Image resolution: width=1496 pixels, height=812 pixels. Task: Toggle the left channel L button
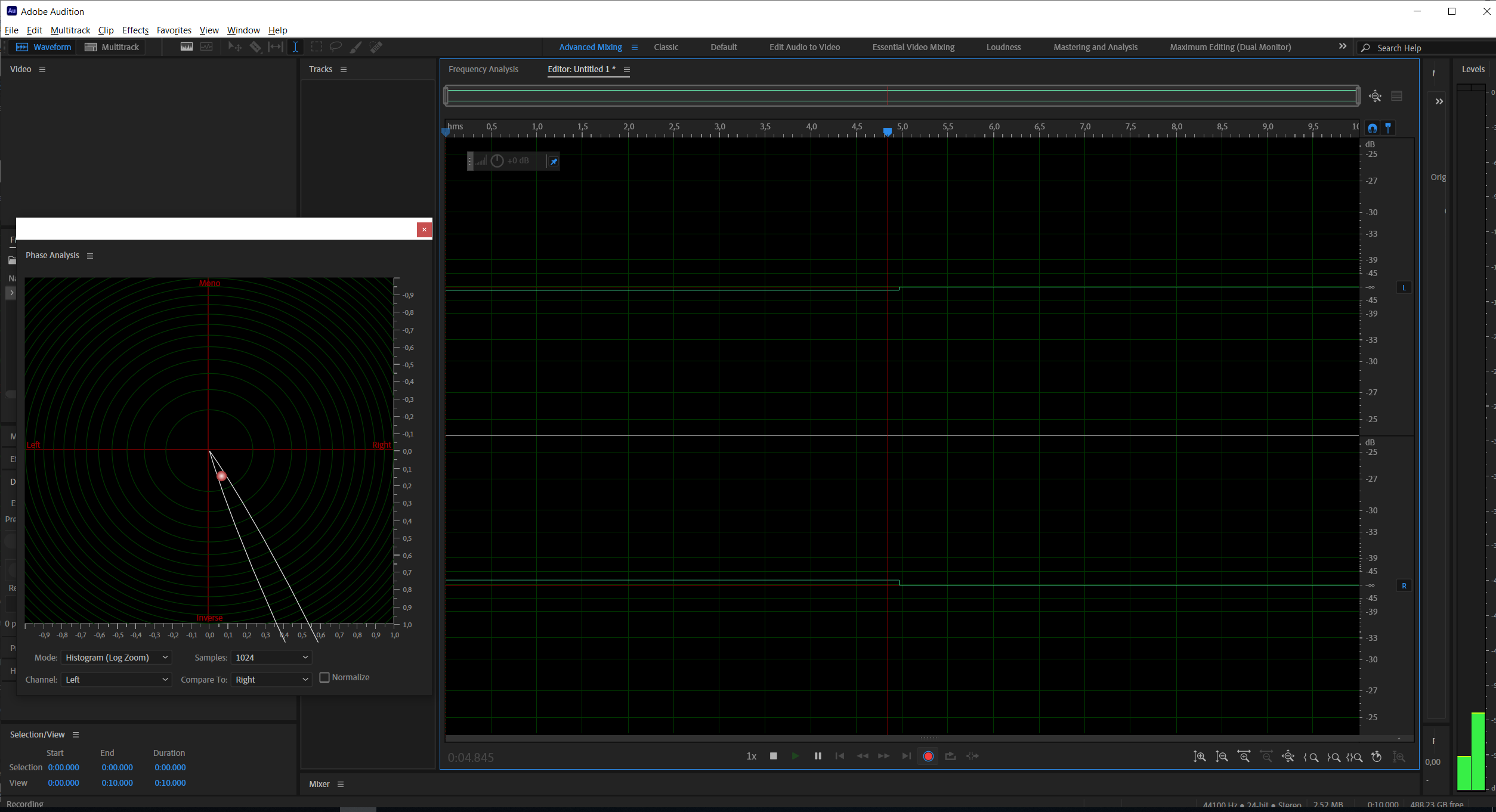1404,288
